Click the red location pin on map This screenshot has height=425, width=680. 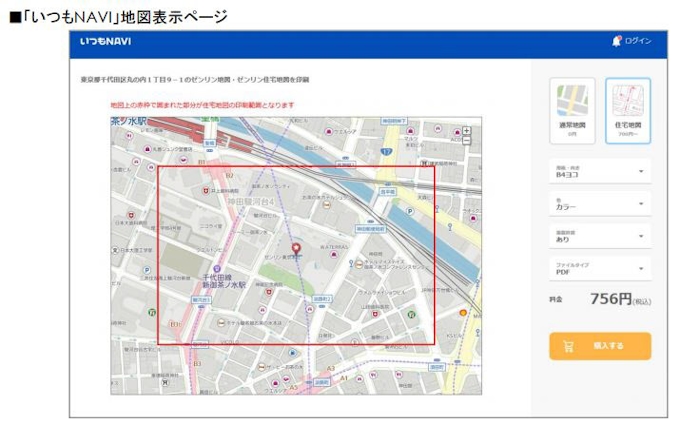295,249
